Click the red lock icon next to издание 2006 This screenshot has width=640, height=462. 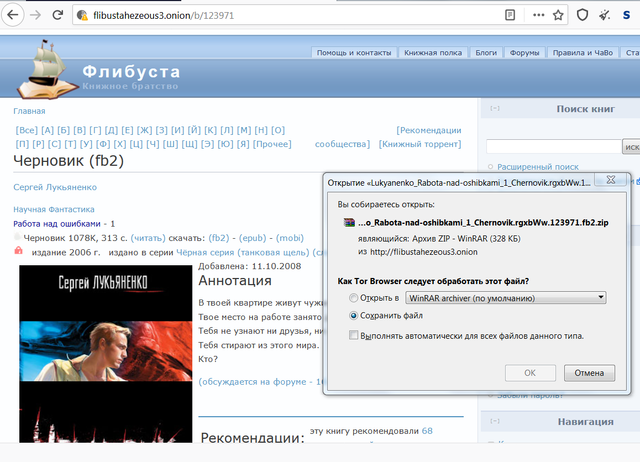pyautogui.click(x=18, y=250)
